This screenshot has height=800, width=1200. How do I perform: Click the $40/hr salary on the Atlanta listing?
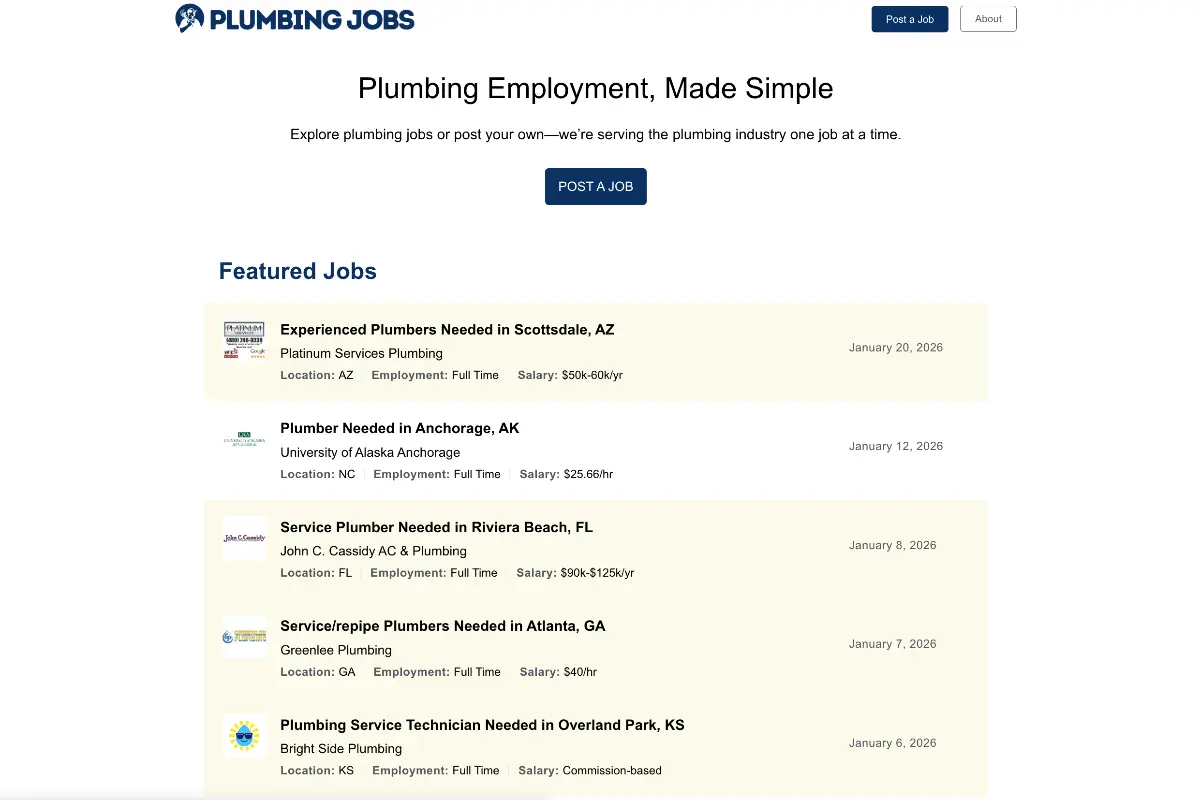tap(583, 672)
